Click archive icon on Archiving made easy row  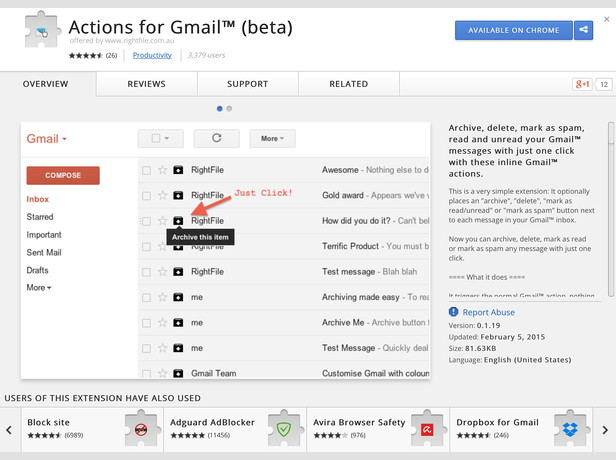click(178, 297)
